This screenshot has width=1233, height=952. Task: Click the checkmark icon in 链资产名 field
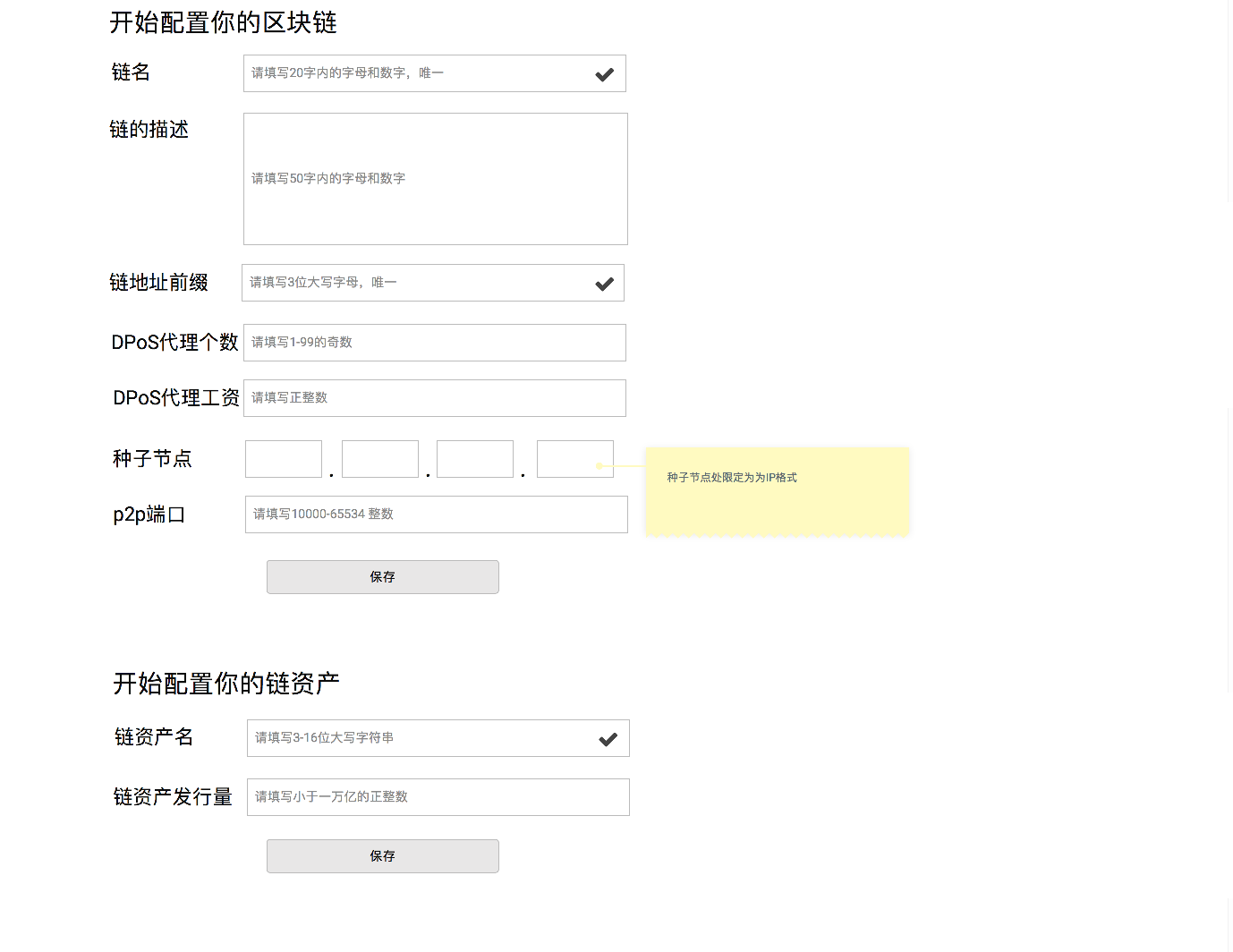(608, 739)
